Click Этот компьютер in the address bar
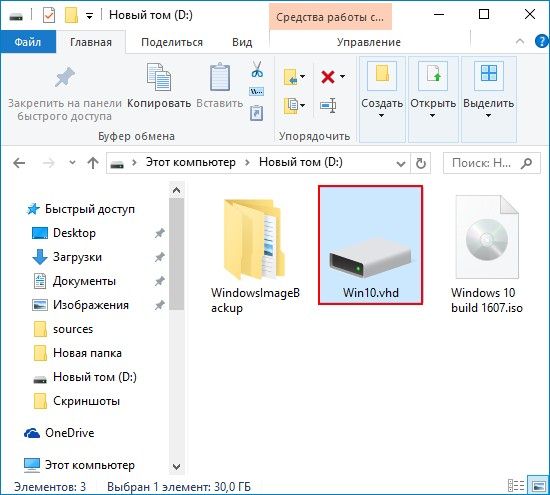This screenshot has height=495, width=550. [x=190, y=162]
